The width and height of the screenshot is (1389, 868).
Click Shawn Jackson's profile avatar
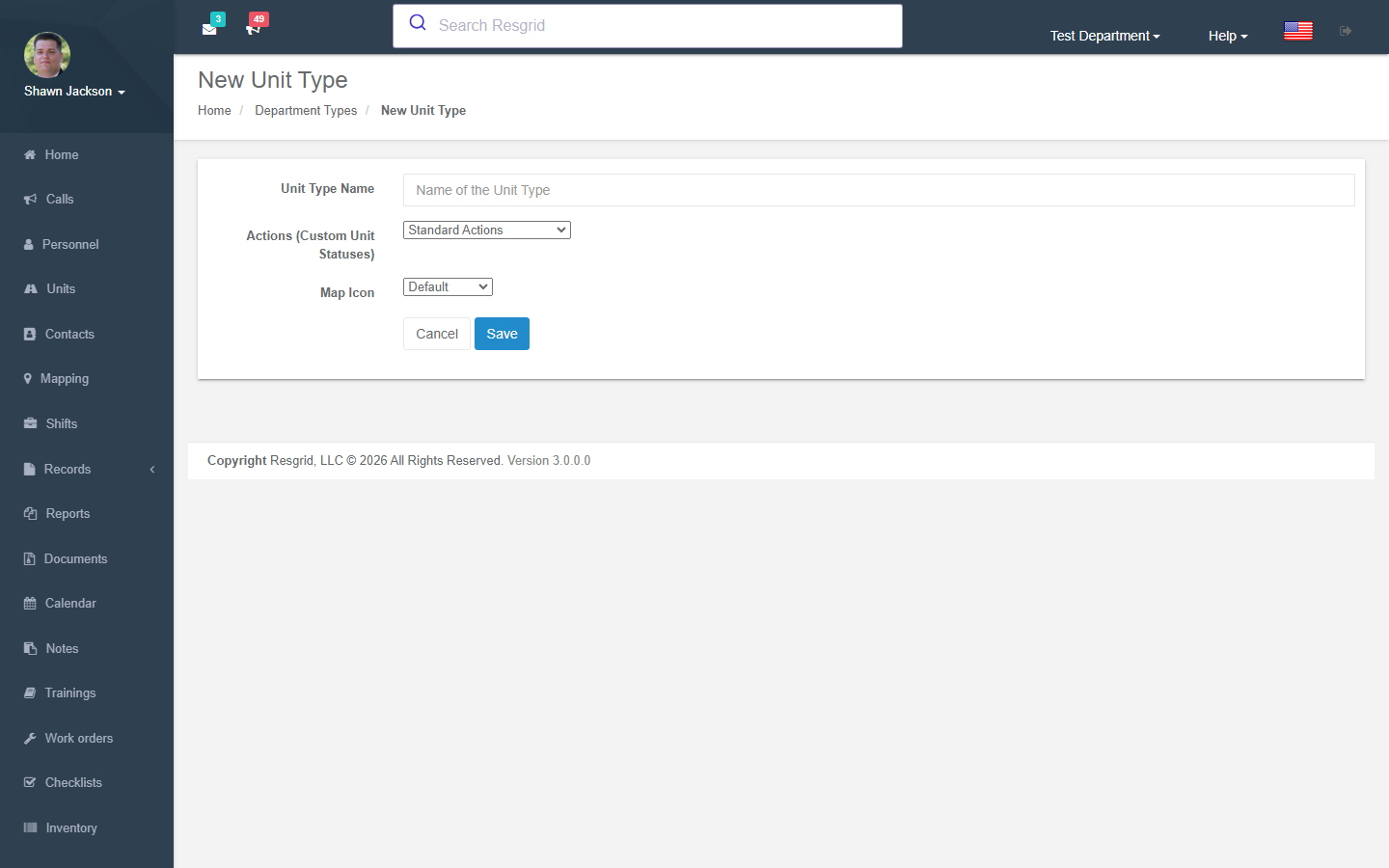[x=47, y=55]
